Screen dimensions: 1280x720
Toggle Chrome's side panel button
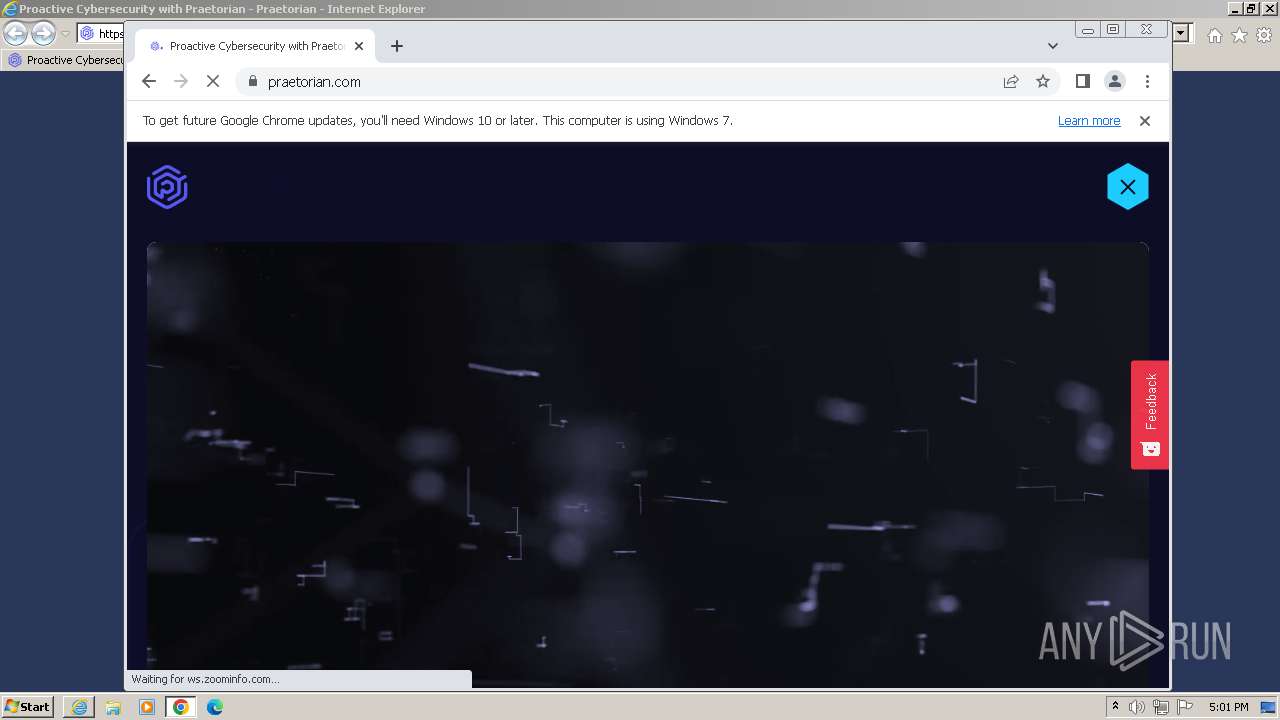tap(1083, 82)
